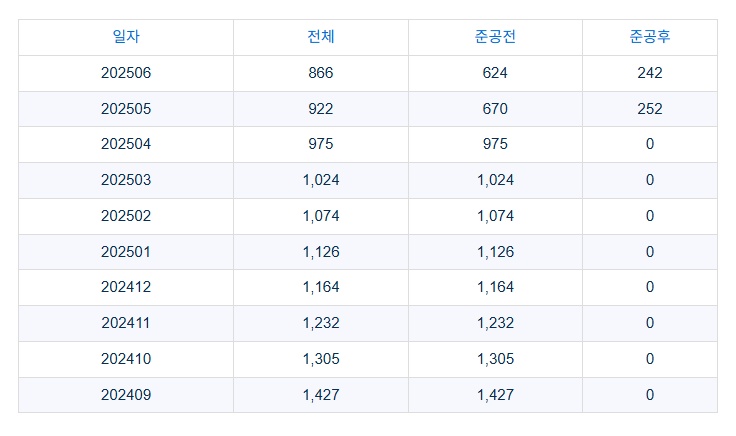The image size is (736, 436).
Task: Select the 202502 date cell
Action: coord(126,216)
